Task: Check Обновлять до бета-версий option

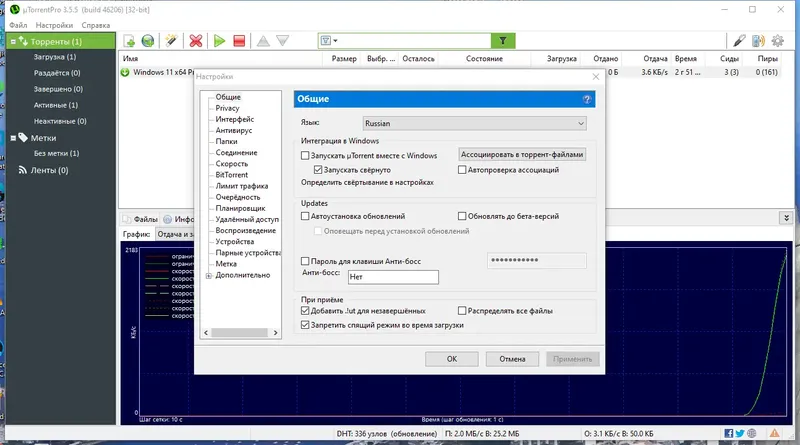Action: pyautogui.click(x=462, y=216)
